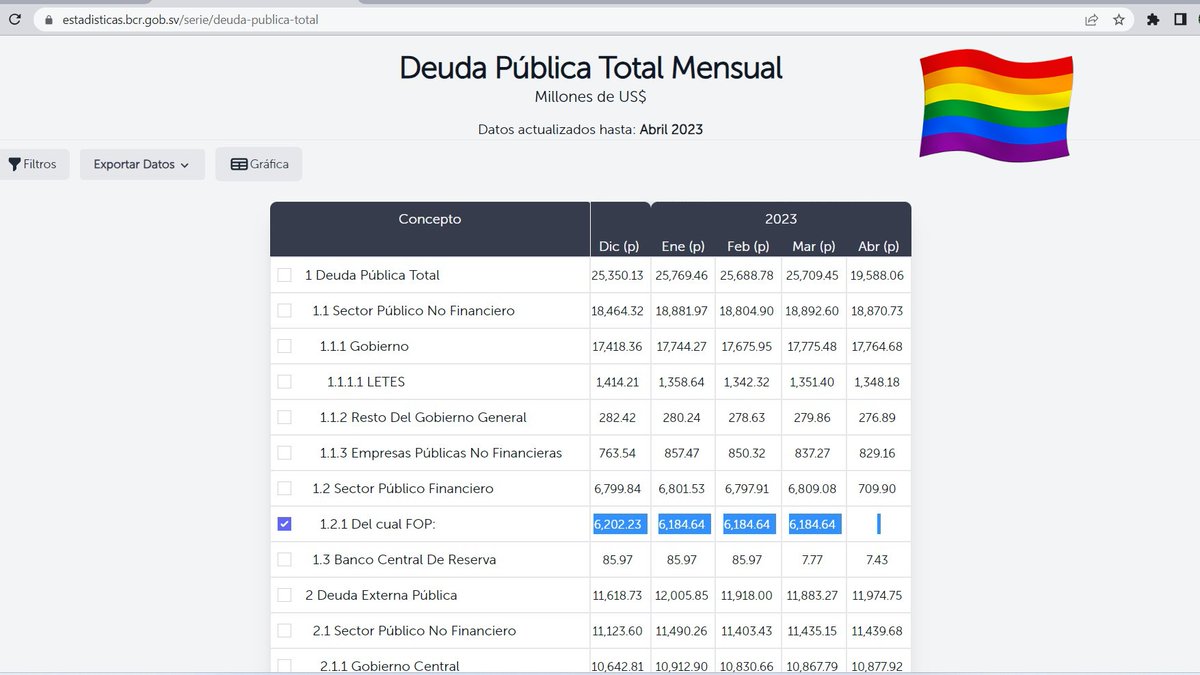The height and width of the screenshot is (675, 1200).
Task: Click the Deuda Pública Total Mensual title
Action: 591,67
